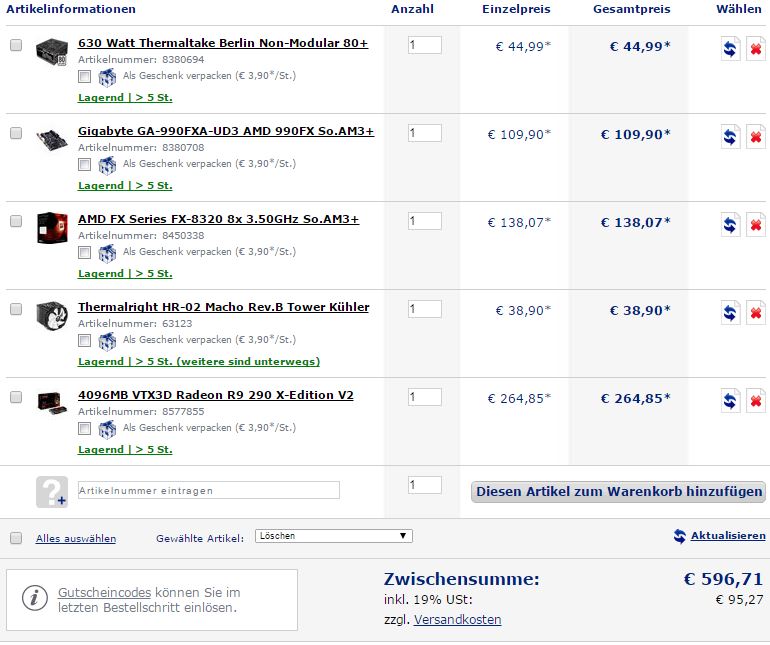Enable gift wrapping for AMD FX-8320
The height and width of the screenshot is (645, 770).
[x=84, y=252]
